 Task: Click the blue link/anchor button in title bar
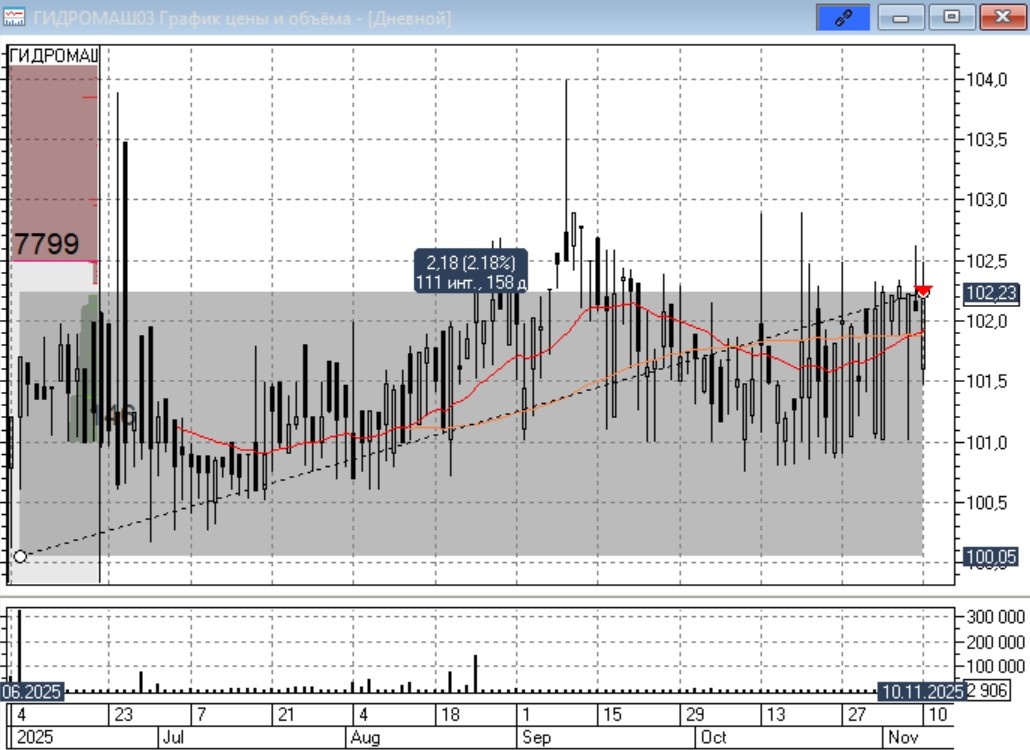point(843,17)
